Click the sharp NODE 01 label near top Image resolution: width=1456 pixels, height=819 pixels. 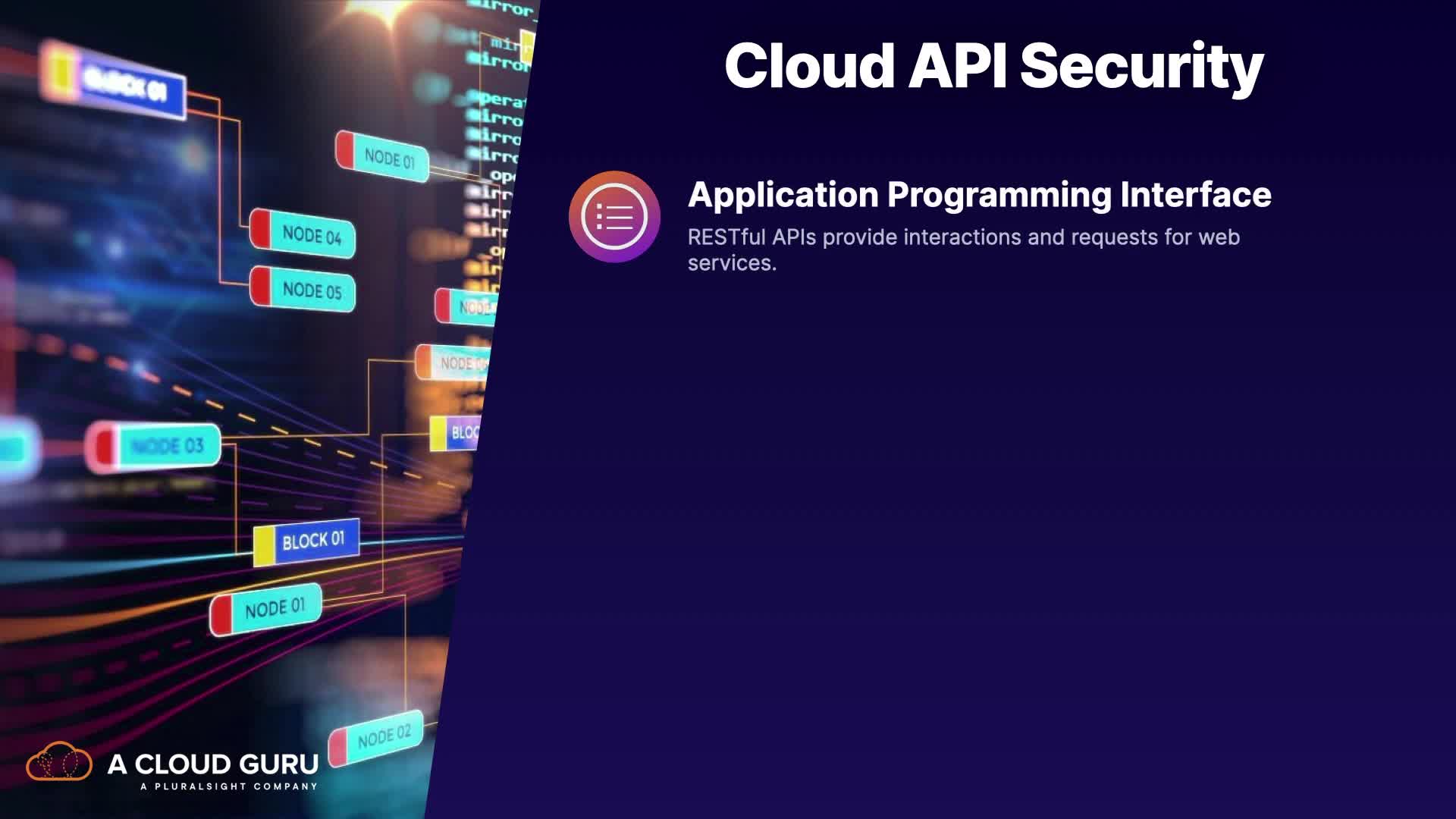pos(389,158)
